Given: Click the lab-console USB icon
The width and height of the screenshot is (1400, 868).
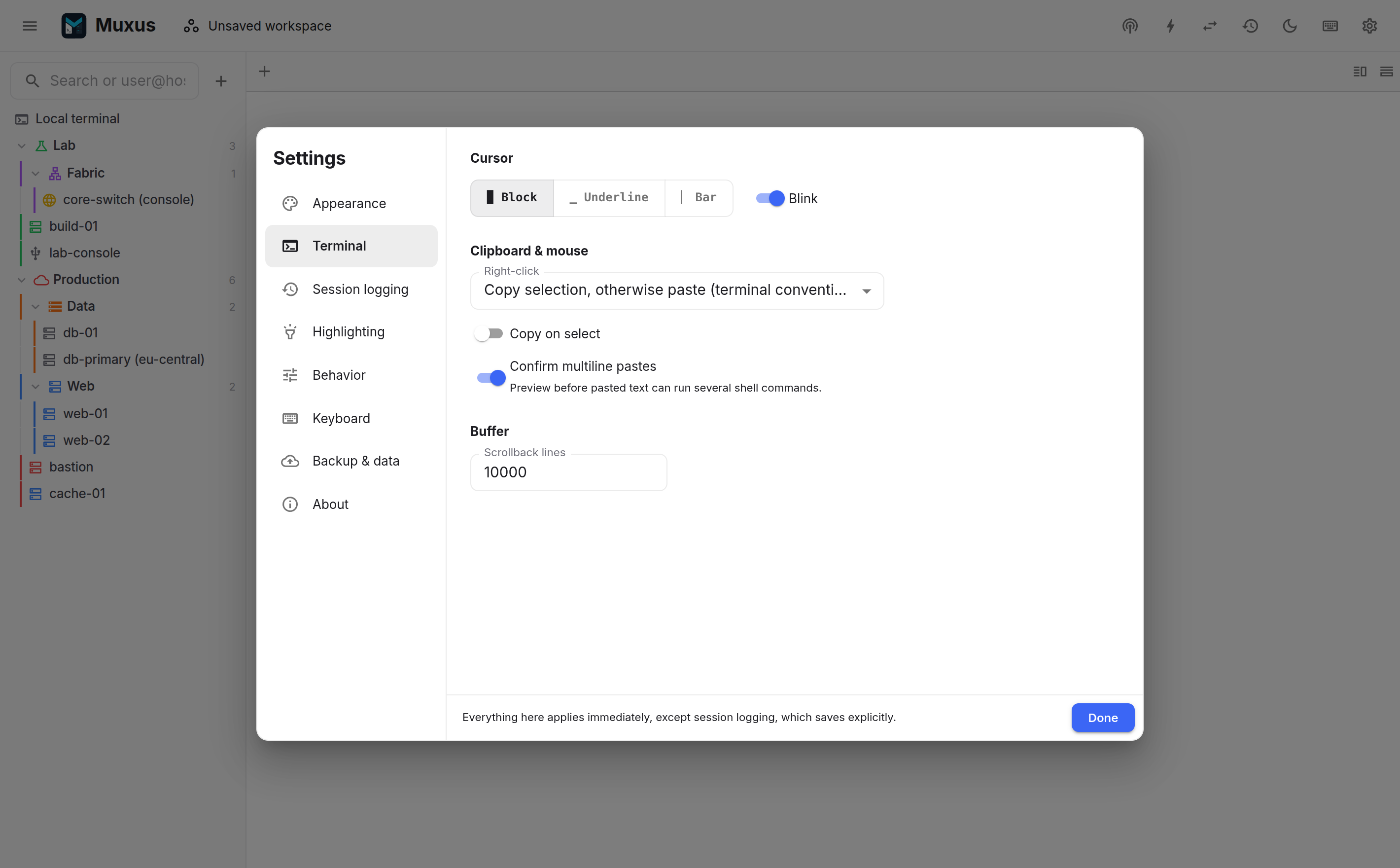Looking at the screenshot, I should [x=35, y=253].
